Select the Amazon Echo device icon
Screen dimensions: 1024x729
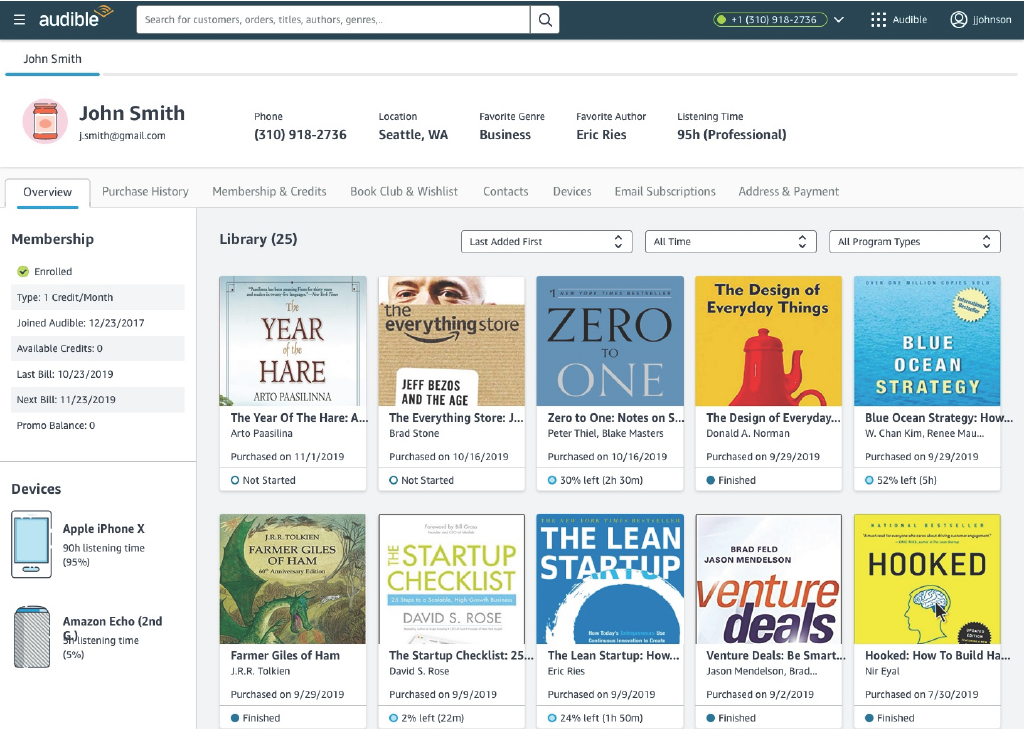pos(31,636)
